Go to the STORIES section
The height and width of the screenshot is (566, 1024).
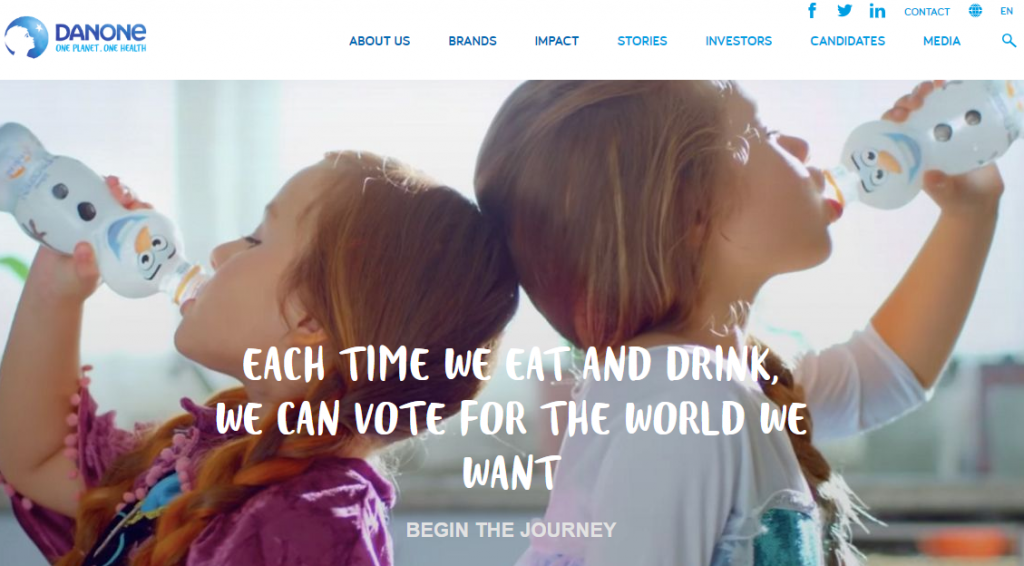point(642,40)
